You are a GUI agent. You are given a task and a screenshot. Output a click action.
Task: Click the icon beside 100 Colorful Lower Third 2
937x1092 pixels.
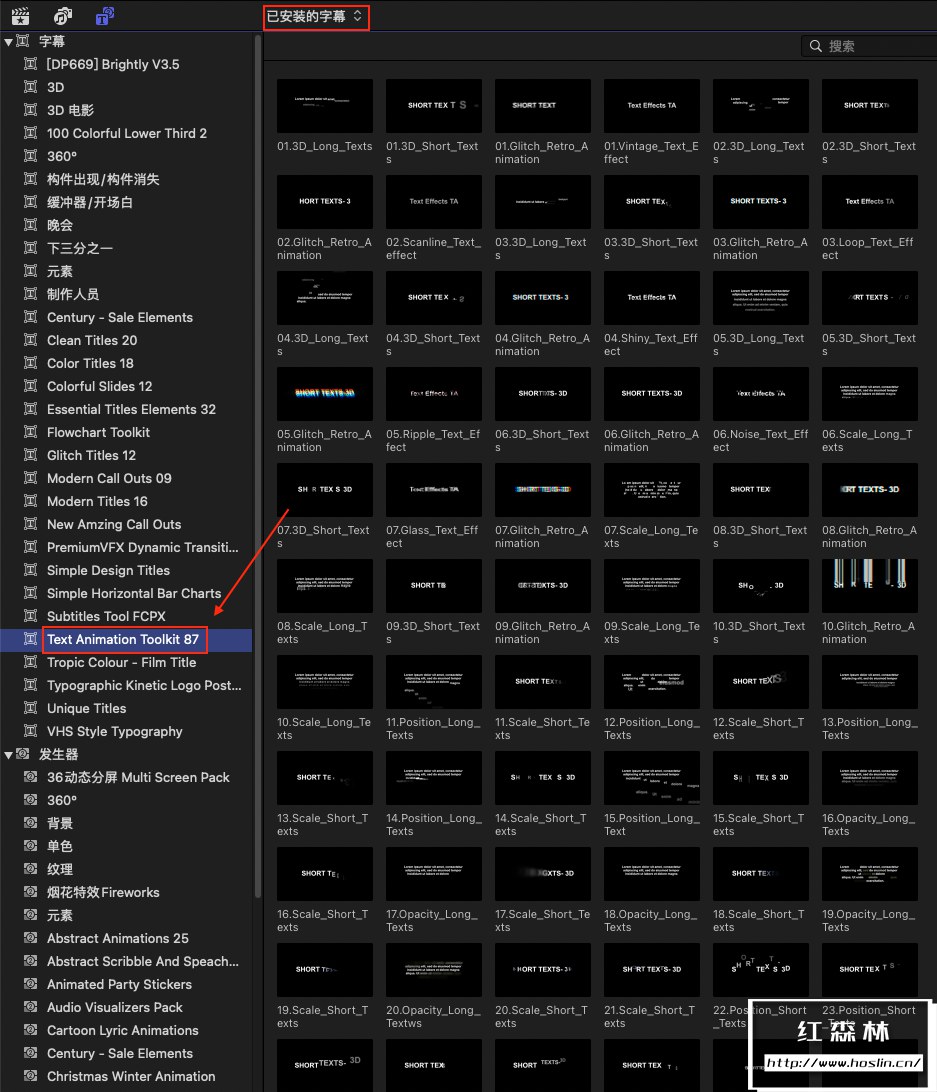pyautogui.click(x=31, y=133)
